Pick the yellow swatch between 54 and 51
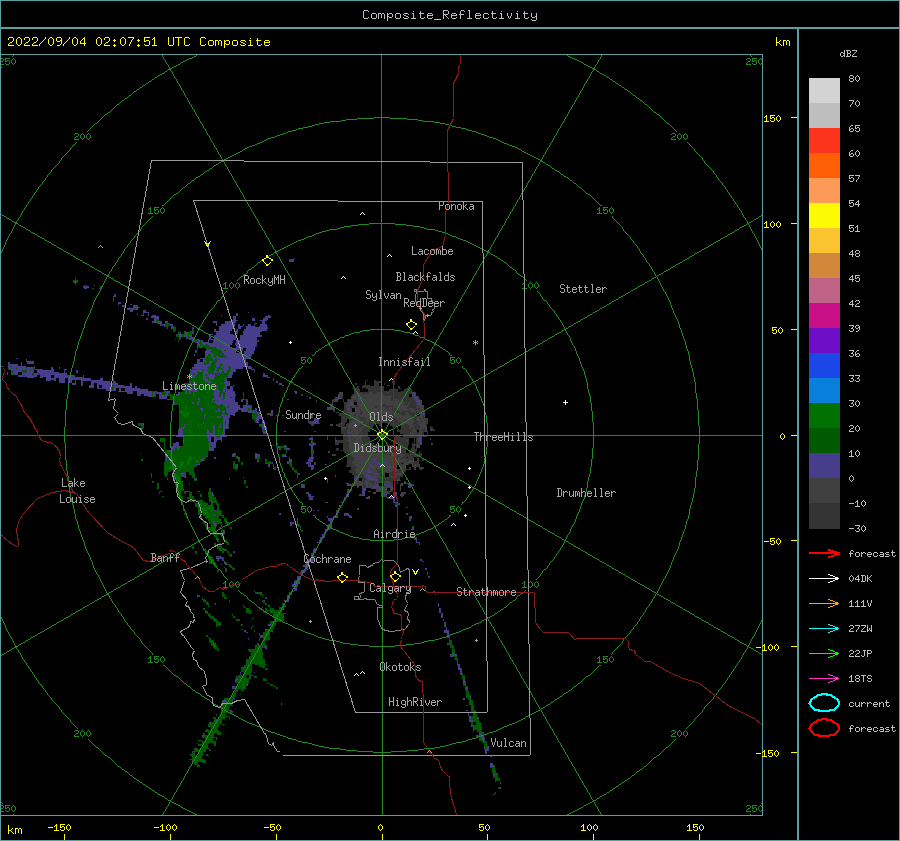 (824, 216)
